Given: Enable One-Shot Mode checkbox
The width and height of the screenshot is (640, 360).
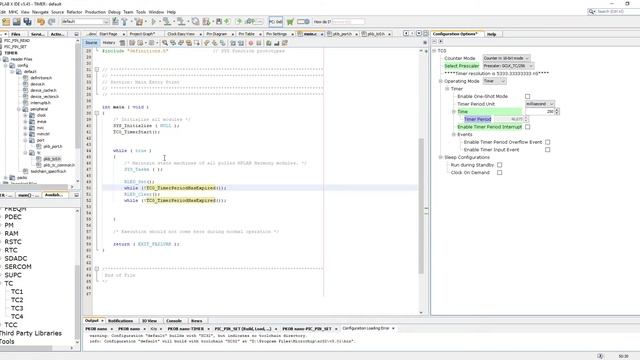Looking at the screenshot, I should point(527,96).
